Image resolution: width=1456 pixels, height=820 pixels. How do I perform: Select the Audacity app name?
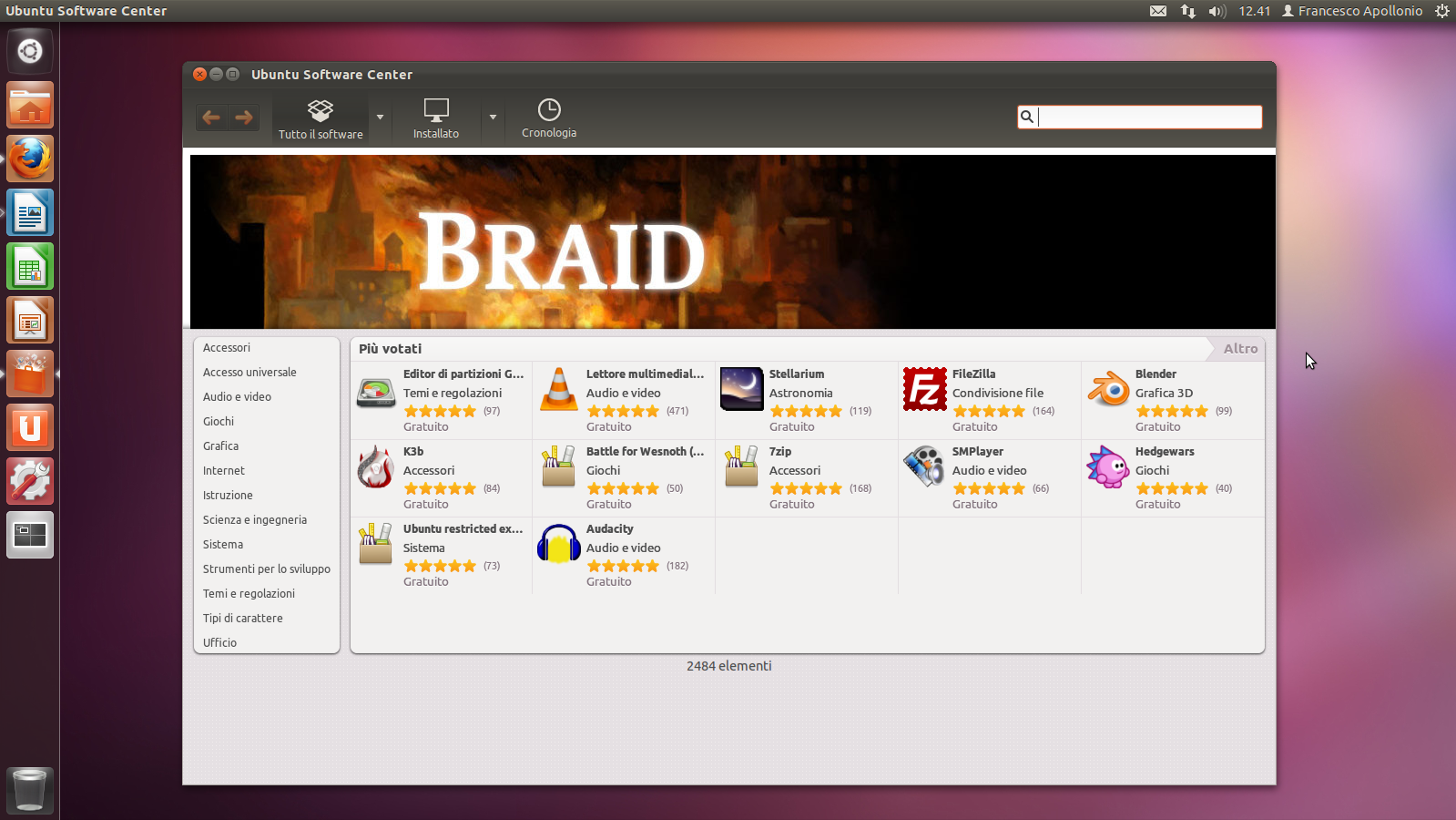point(610,529)
